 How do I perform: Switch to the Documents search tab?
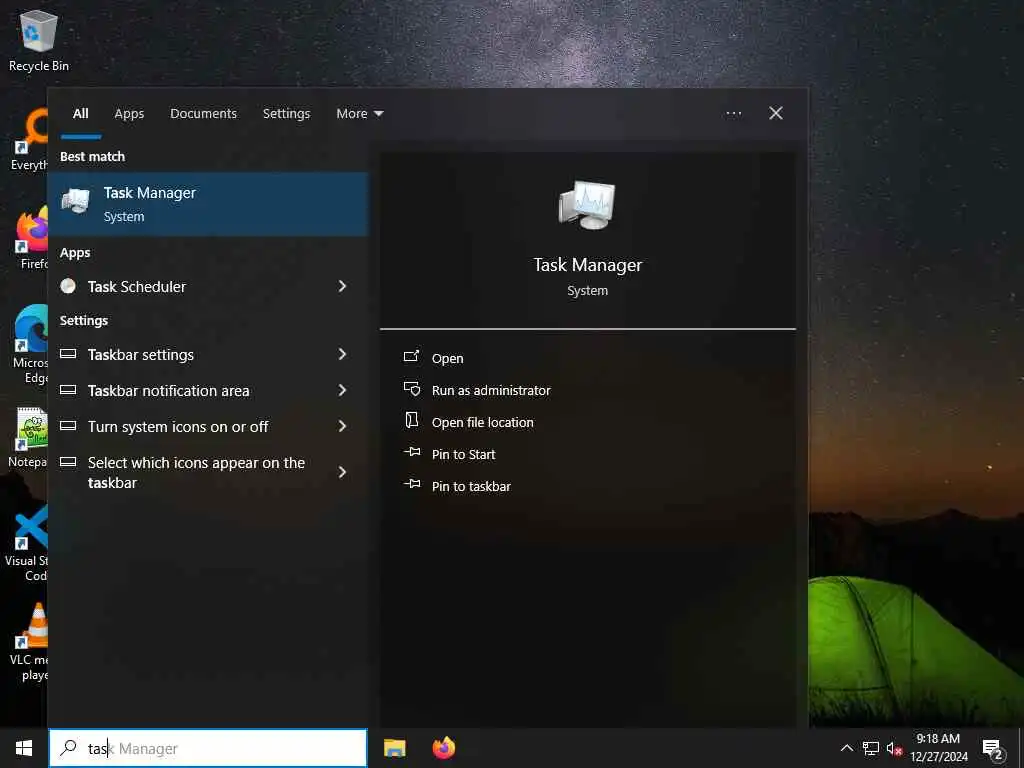coord(203,114)
